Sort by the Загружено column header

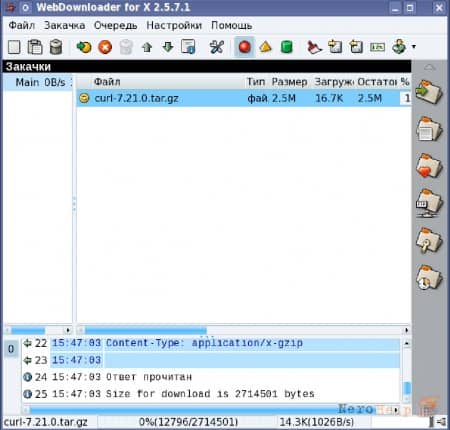pyautogui.click(x=333, y=82)
